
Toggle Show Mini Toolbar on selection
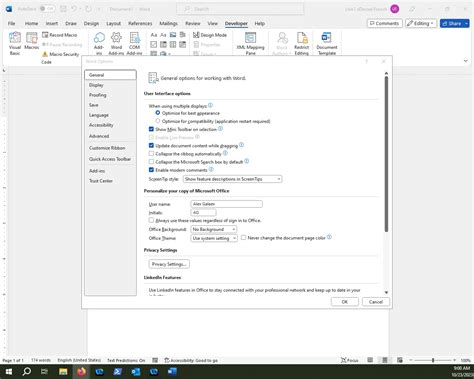click(151, 129)
